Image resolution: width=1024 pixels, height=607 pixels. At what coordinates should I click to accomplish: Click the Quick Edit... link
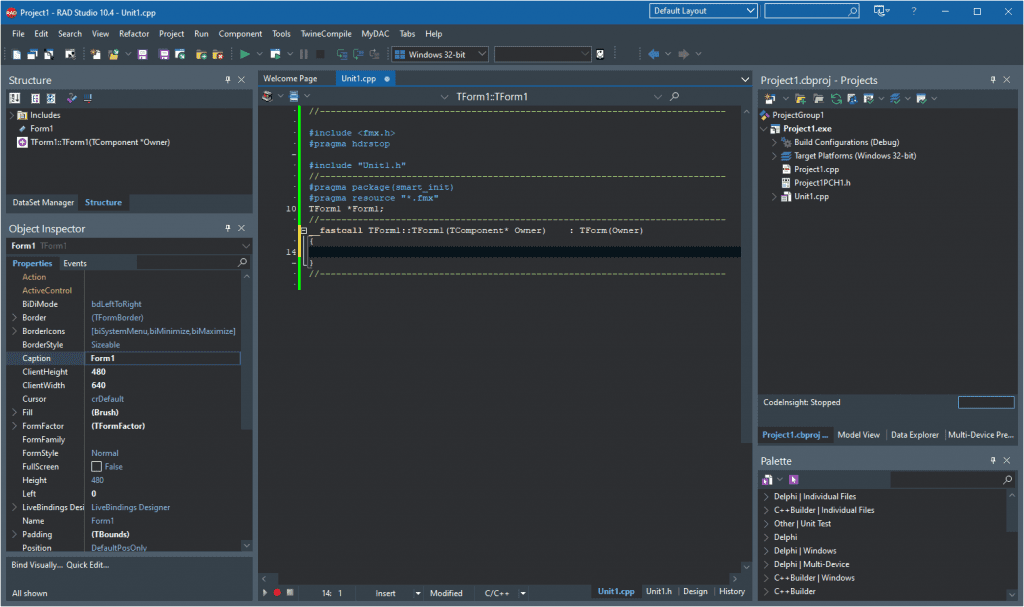click(x=88, y=565)
